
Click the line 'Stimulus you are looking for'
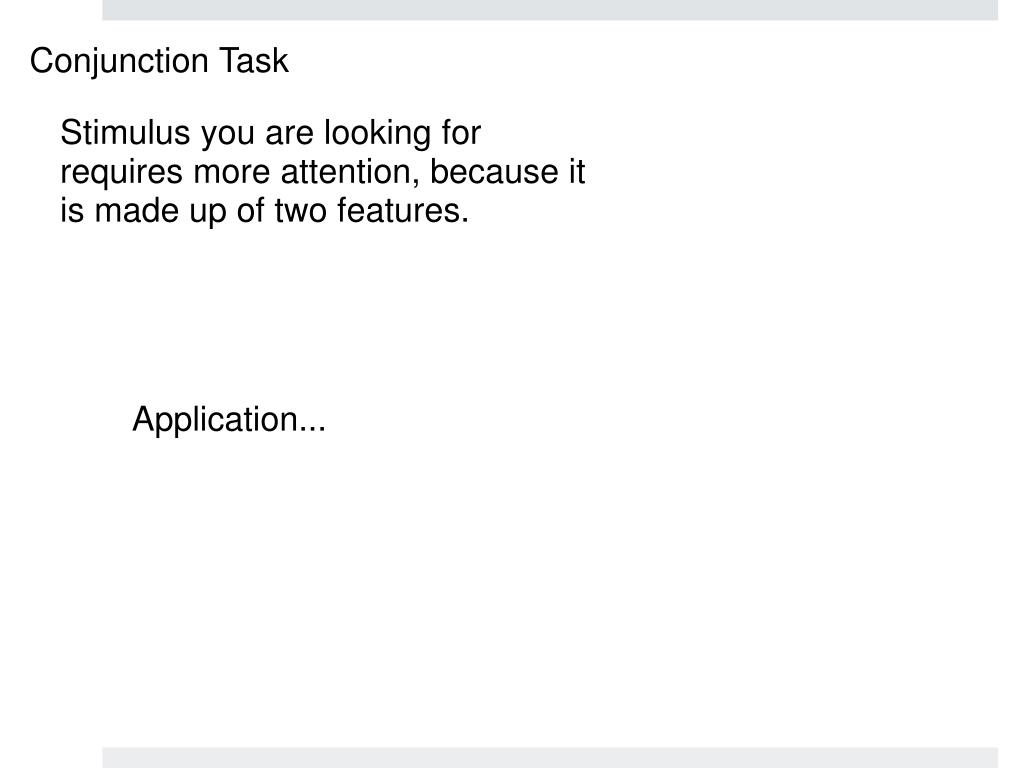pyautogui.click(x=270, y=135)
